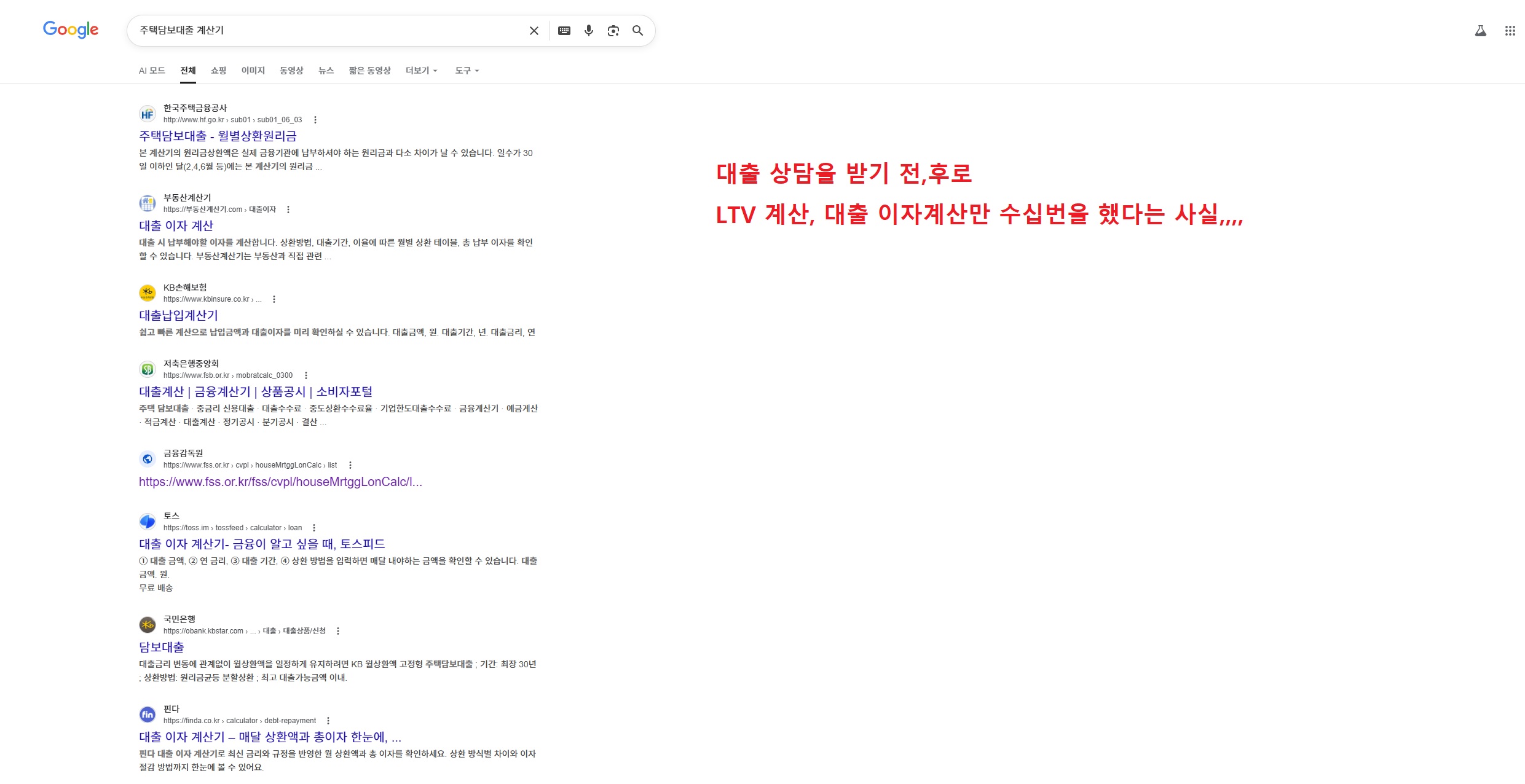Click the KB손해보험 favicon
Image resolution: width=1525 pixels, height=784 pixels.
[148, 293]
